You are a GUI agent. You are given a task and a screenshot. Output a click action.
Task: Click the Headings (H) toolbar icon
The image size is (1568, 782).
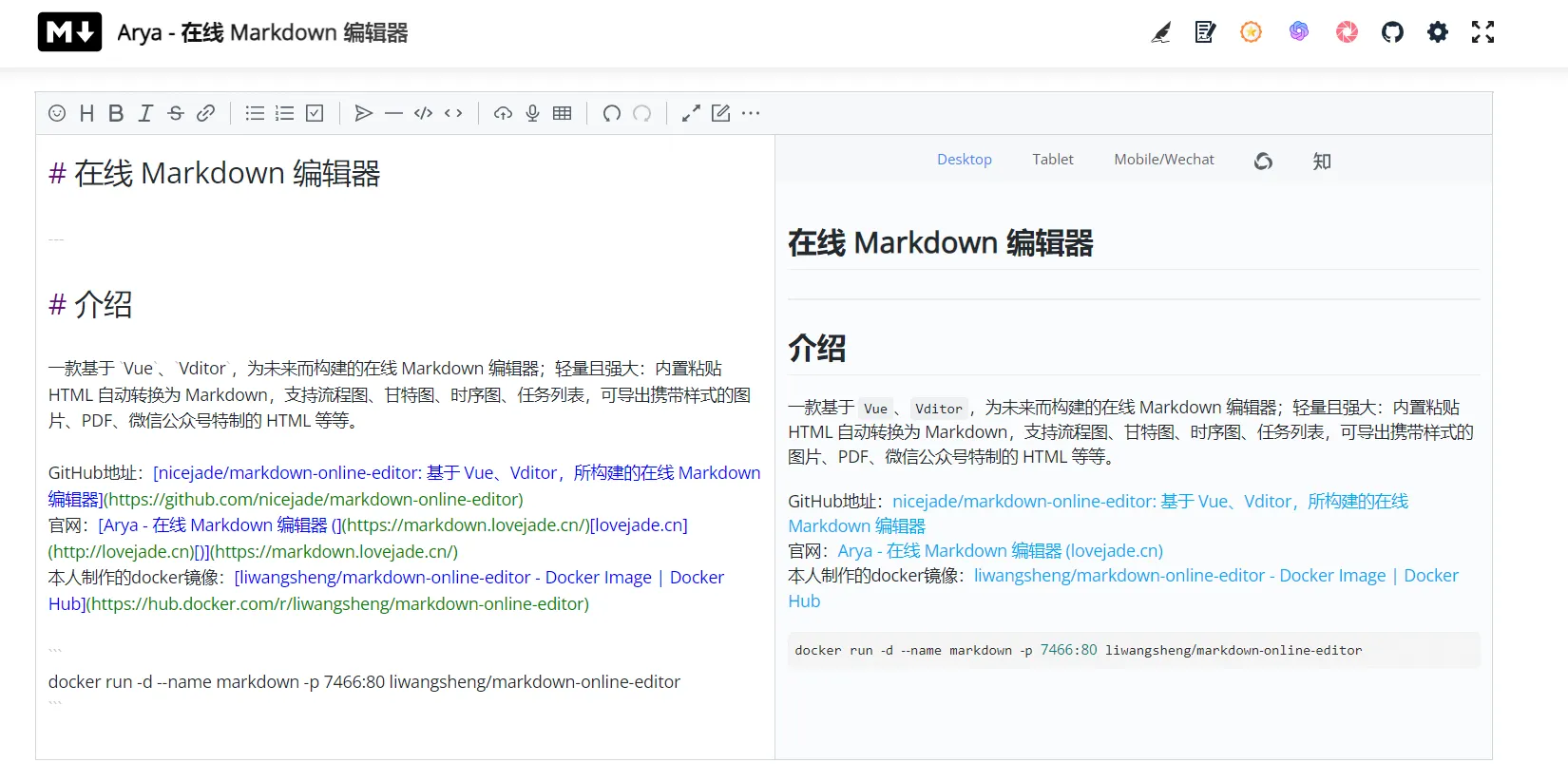pyautogui.click(x=86, y=113)
